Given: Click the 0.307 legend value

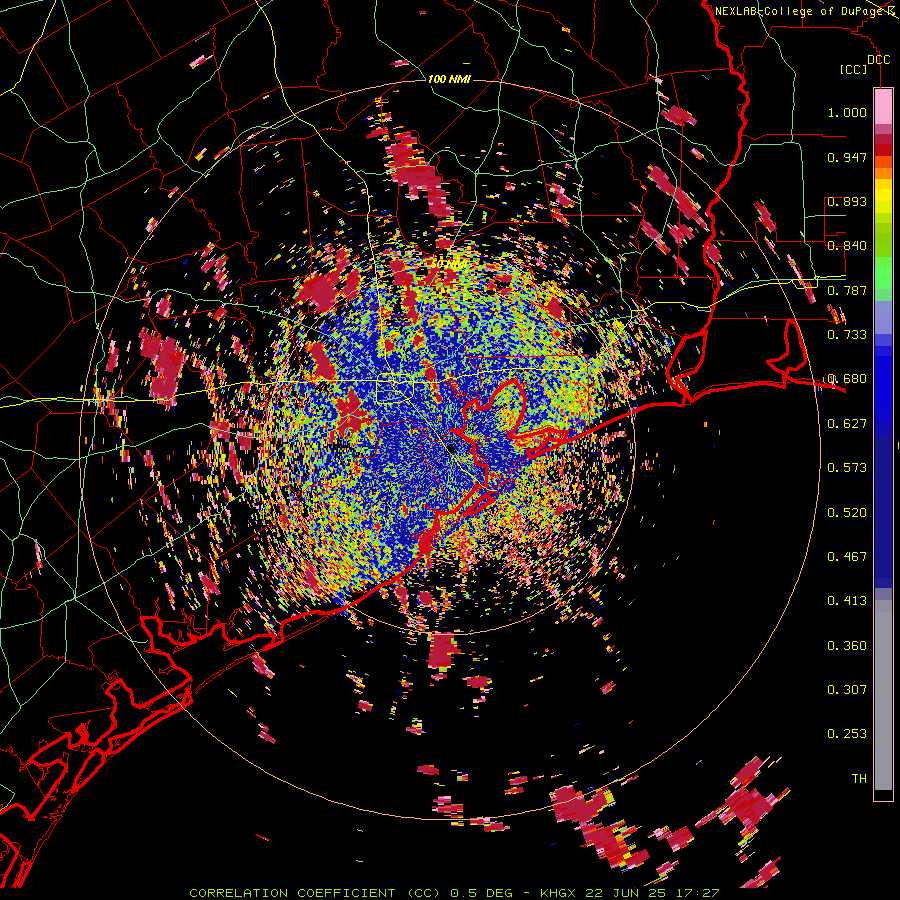Looking at the screenshot, I should 847,689.
